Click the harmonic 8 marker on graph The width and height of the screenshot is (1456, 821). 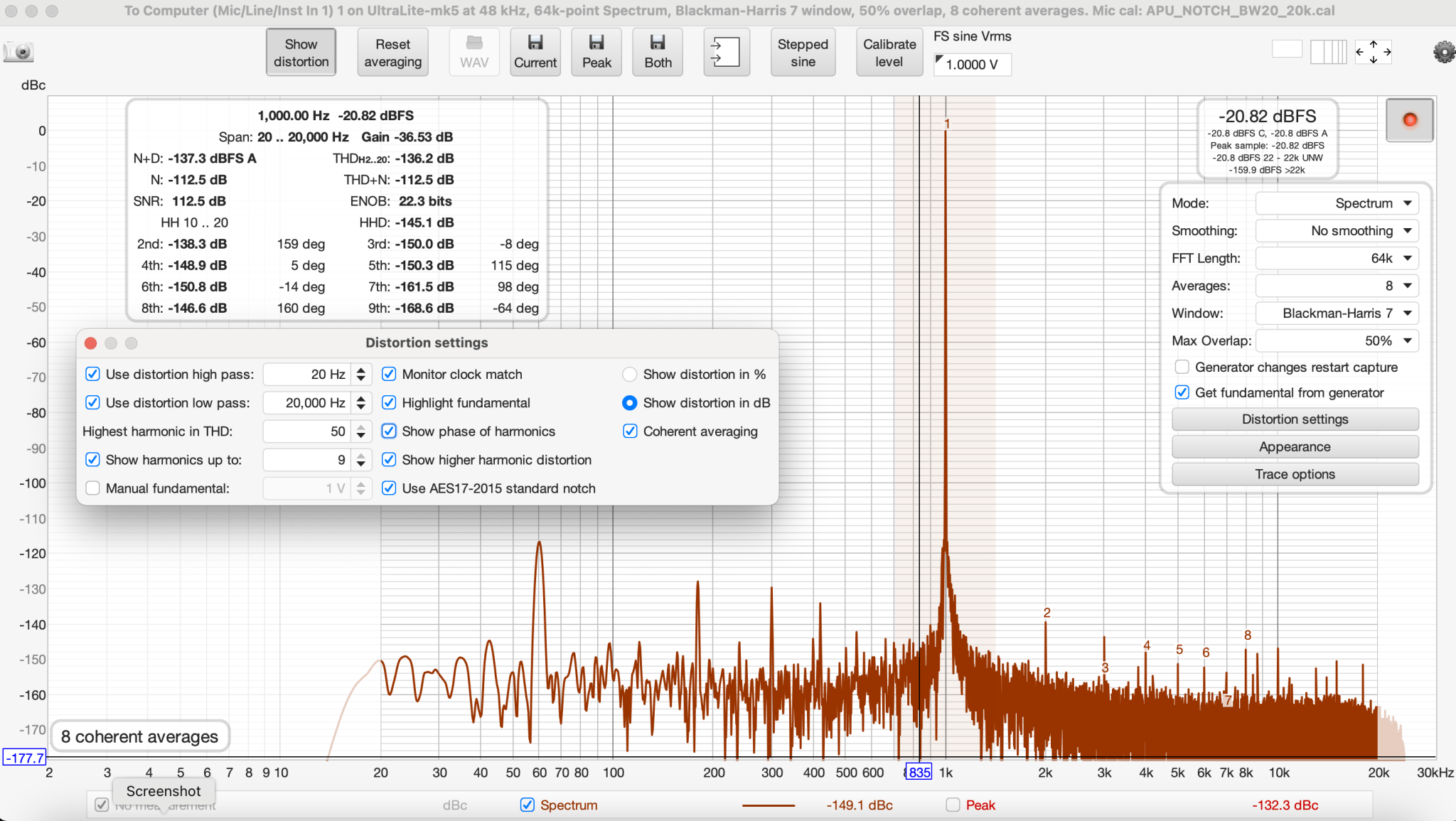pos(1247,635)
